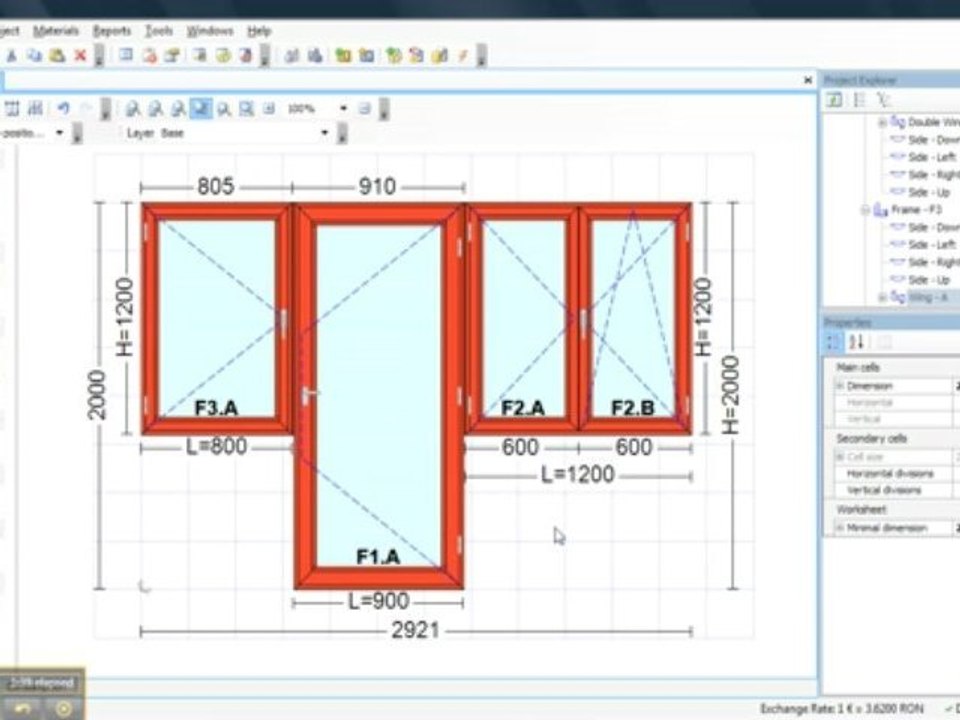Select Frame - F3 in Project Explorer
Image resolution: width=960 pixels, height=720 pixels.
pos(917,210)
